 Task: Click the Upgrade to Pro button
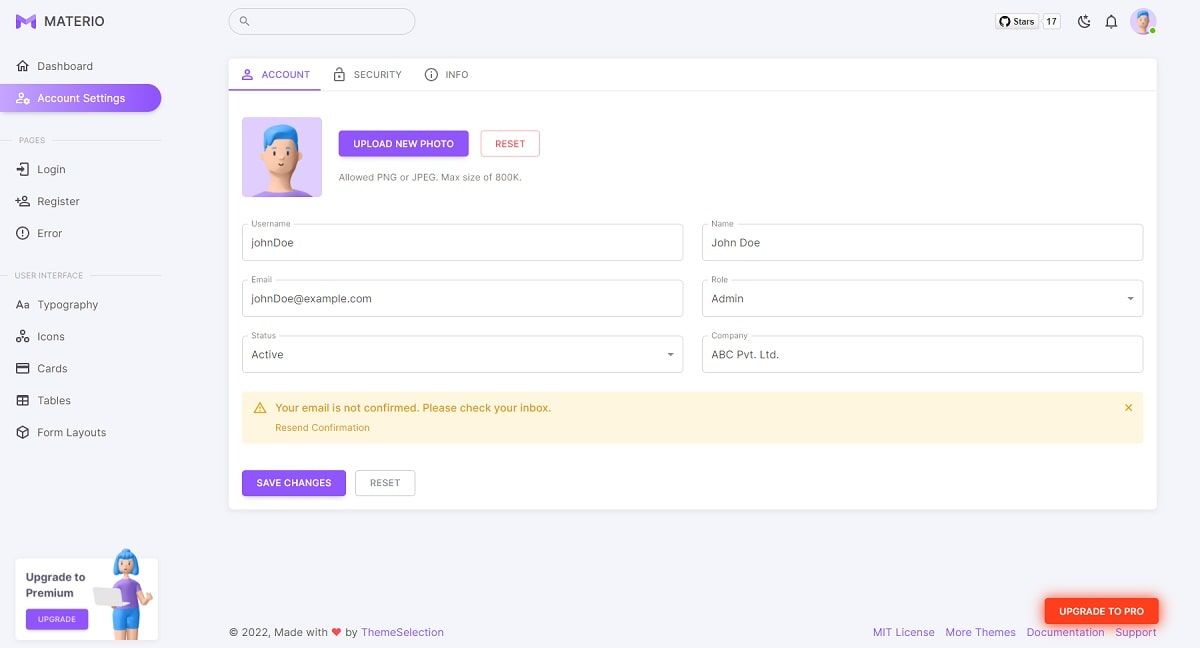click(x=1100, y=610)
